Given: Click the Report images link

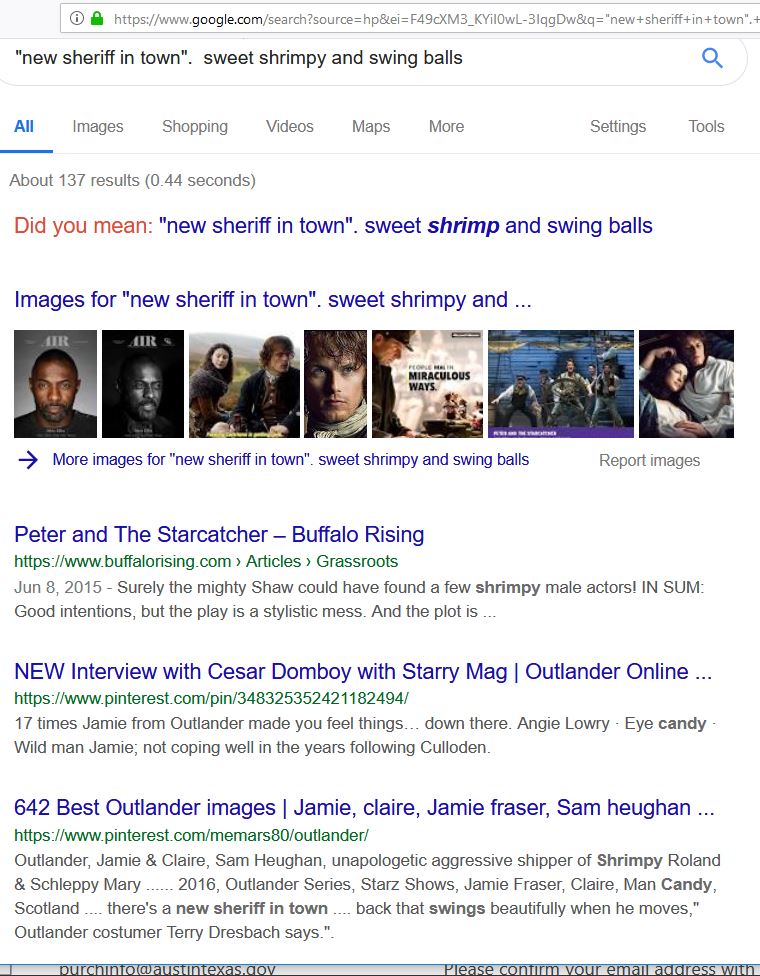Looking at the screenshot, I should point(649,461).
